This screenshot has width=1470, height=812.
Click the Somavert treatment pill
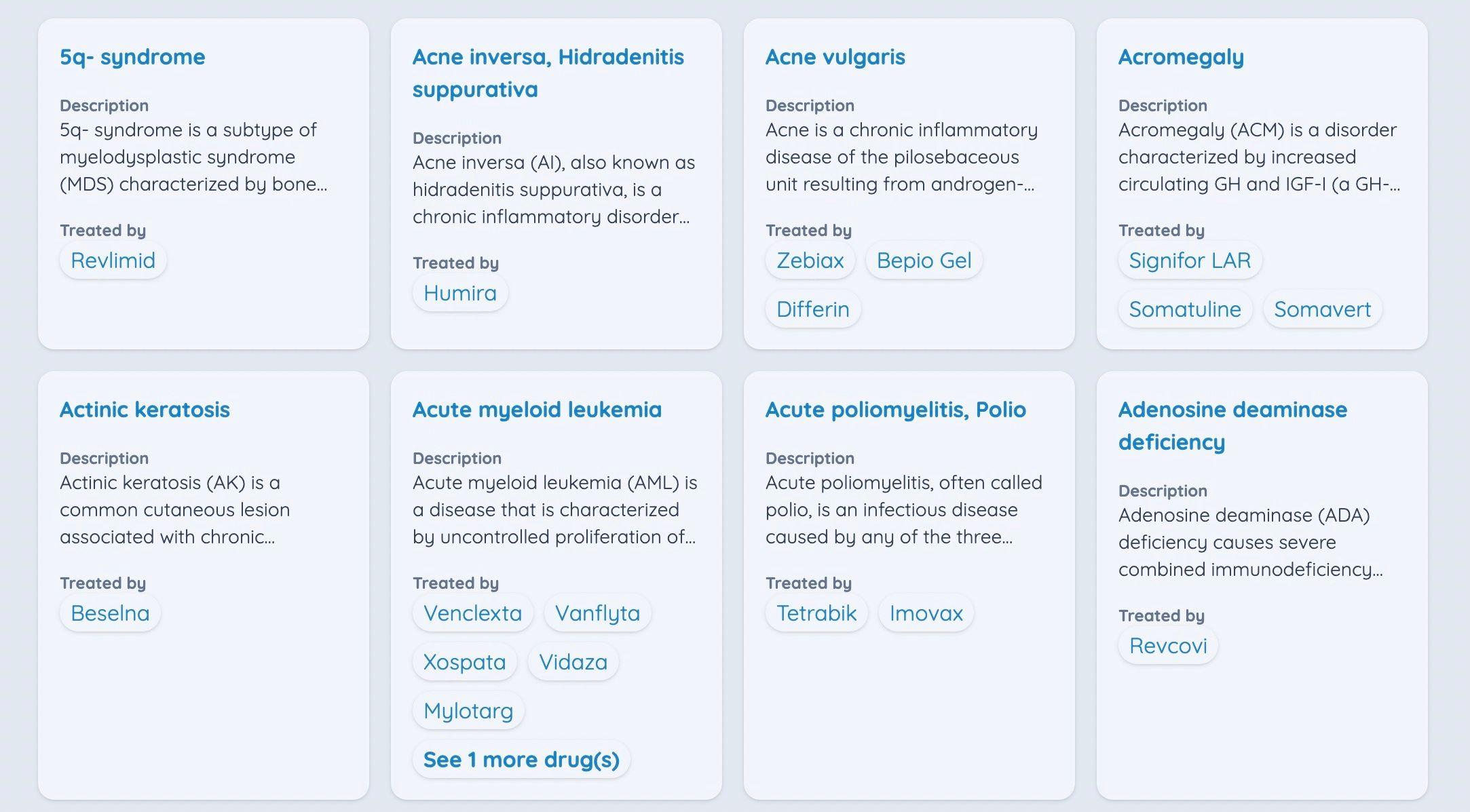(x=1322, y=309)
